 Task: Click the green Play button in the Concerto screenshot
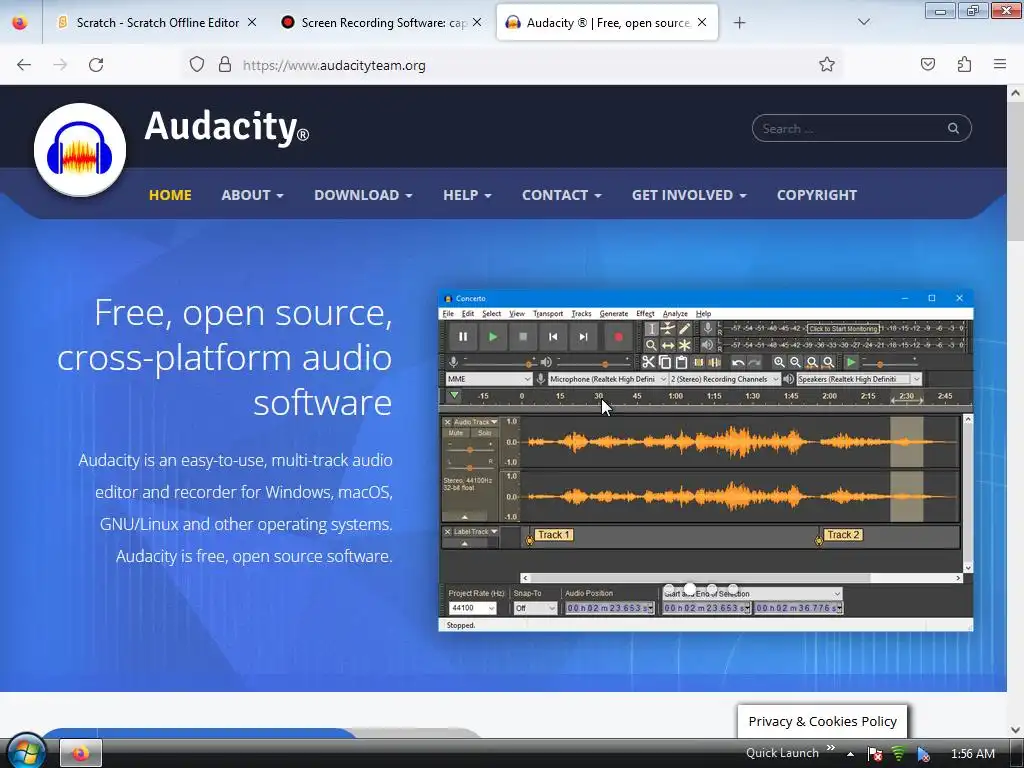pyautogui.click(x=493, y=337)
